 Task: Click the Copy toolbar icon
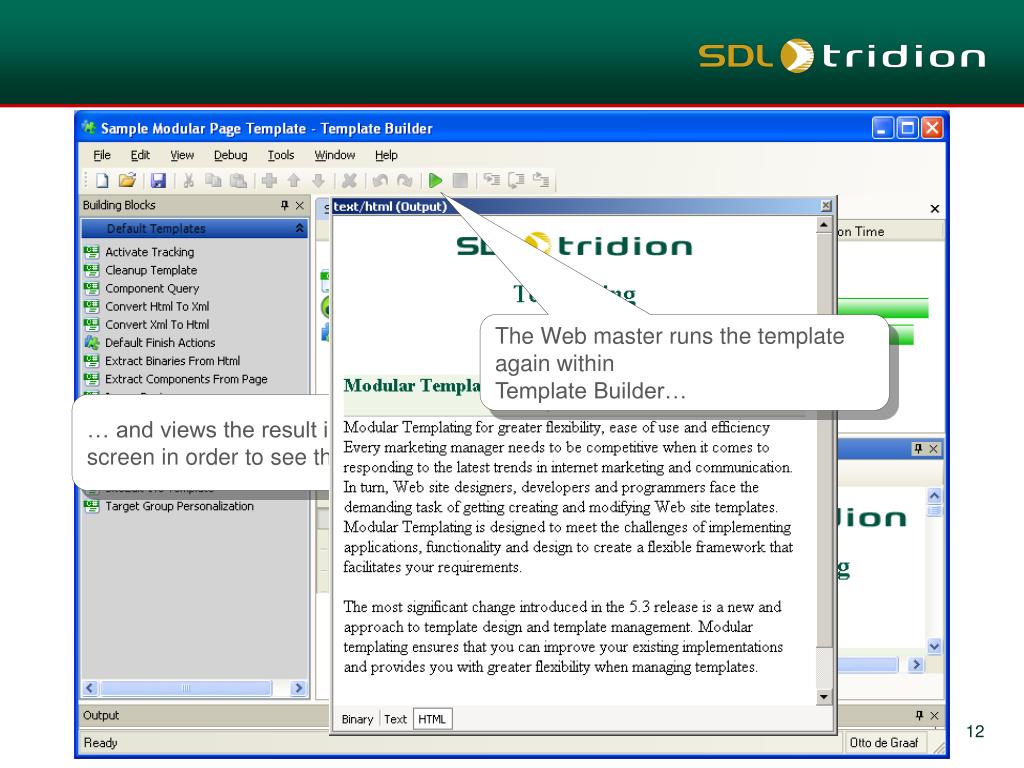pos(213,180)
